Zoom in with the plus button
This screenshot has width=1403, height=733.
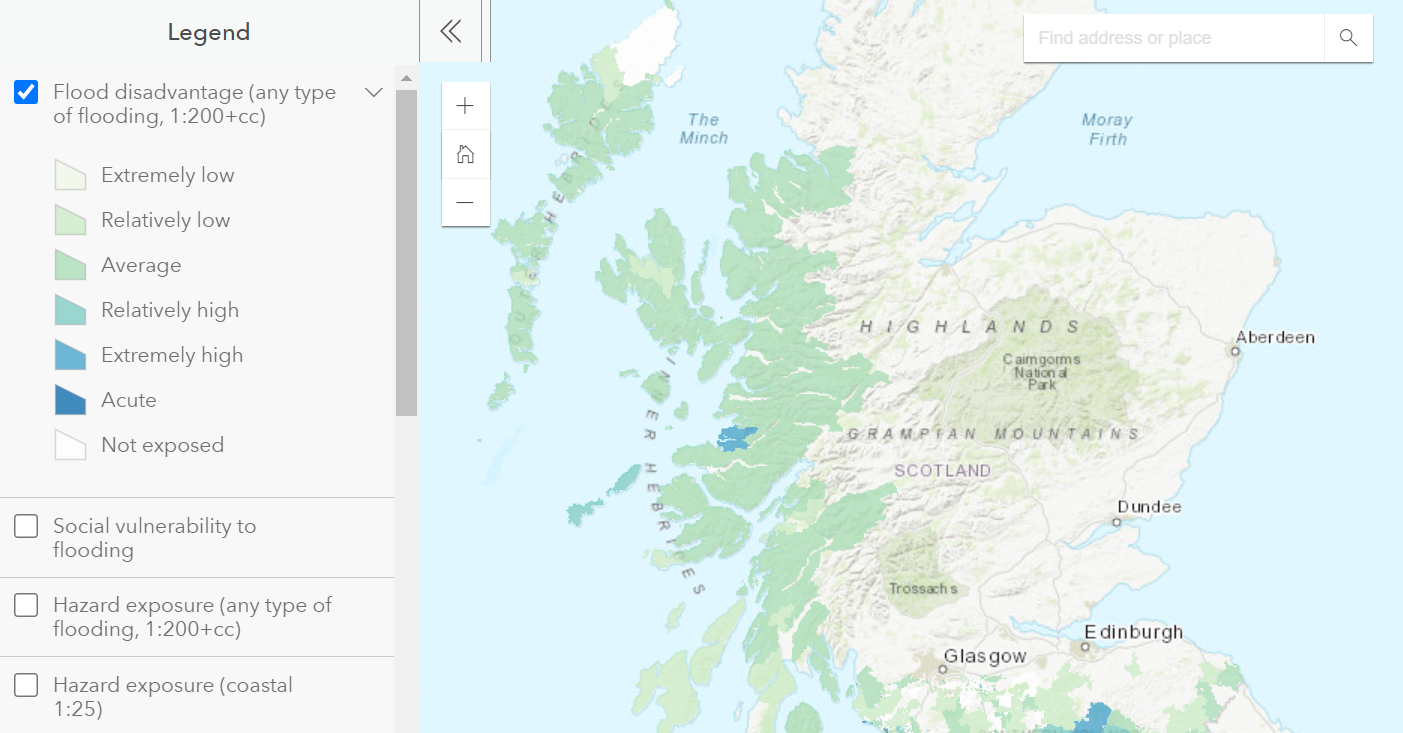[x=465, y=106]
